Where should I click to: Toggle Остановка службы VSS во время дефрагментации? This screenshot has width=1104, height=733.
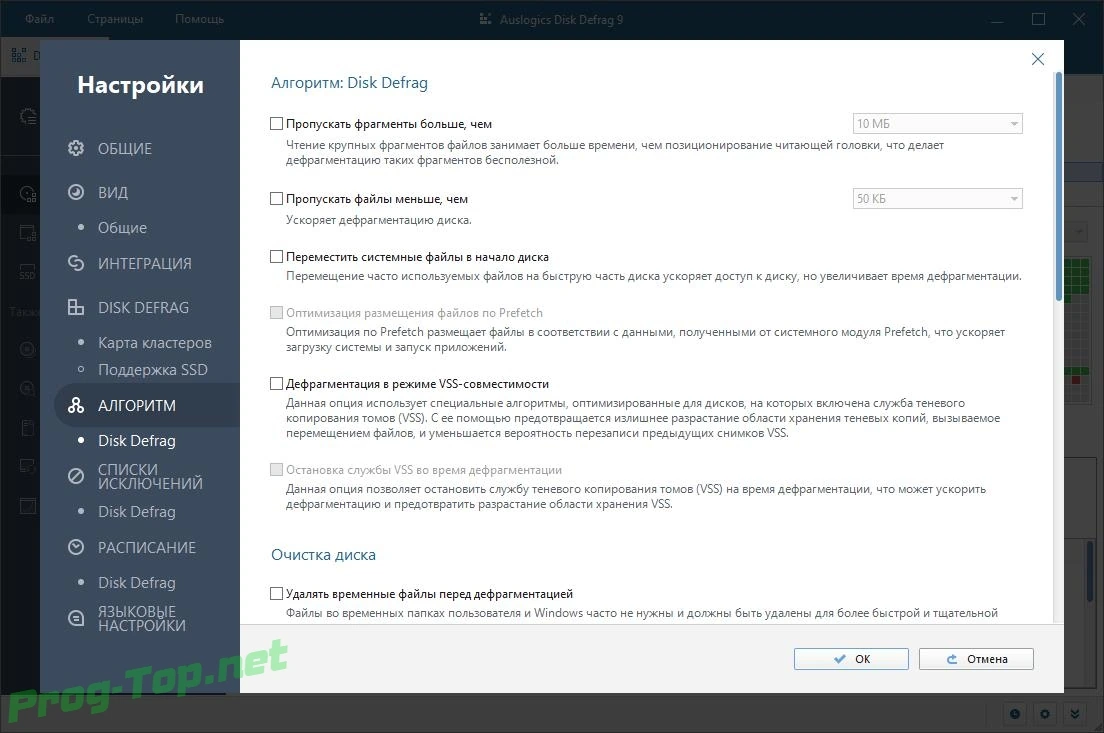tap(277, 470)
